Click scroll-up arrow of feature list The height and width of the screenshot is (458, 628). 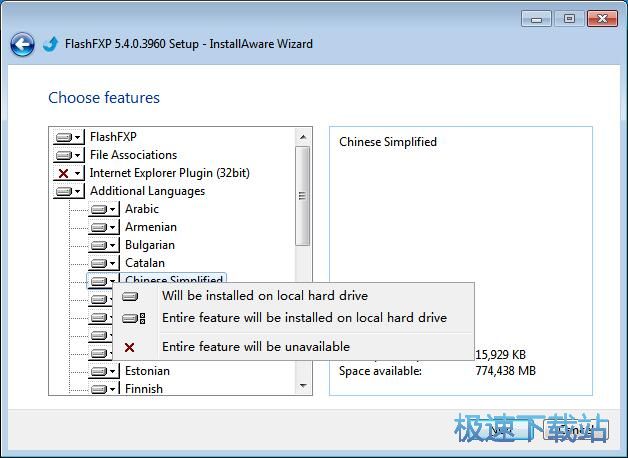(303, 137)
